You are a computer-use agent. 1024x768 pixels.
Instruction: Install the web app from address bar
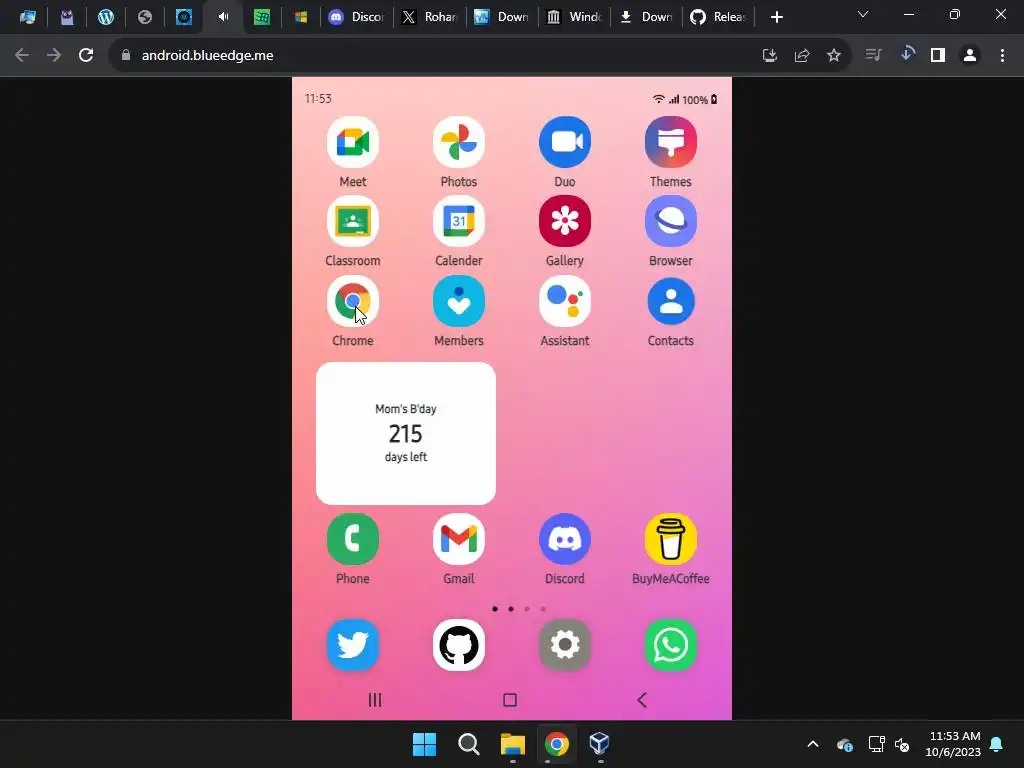pyautogui.click(x=770, y=56)
